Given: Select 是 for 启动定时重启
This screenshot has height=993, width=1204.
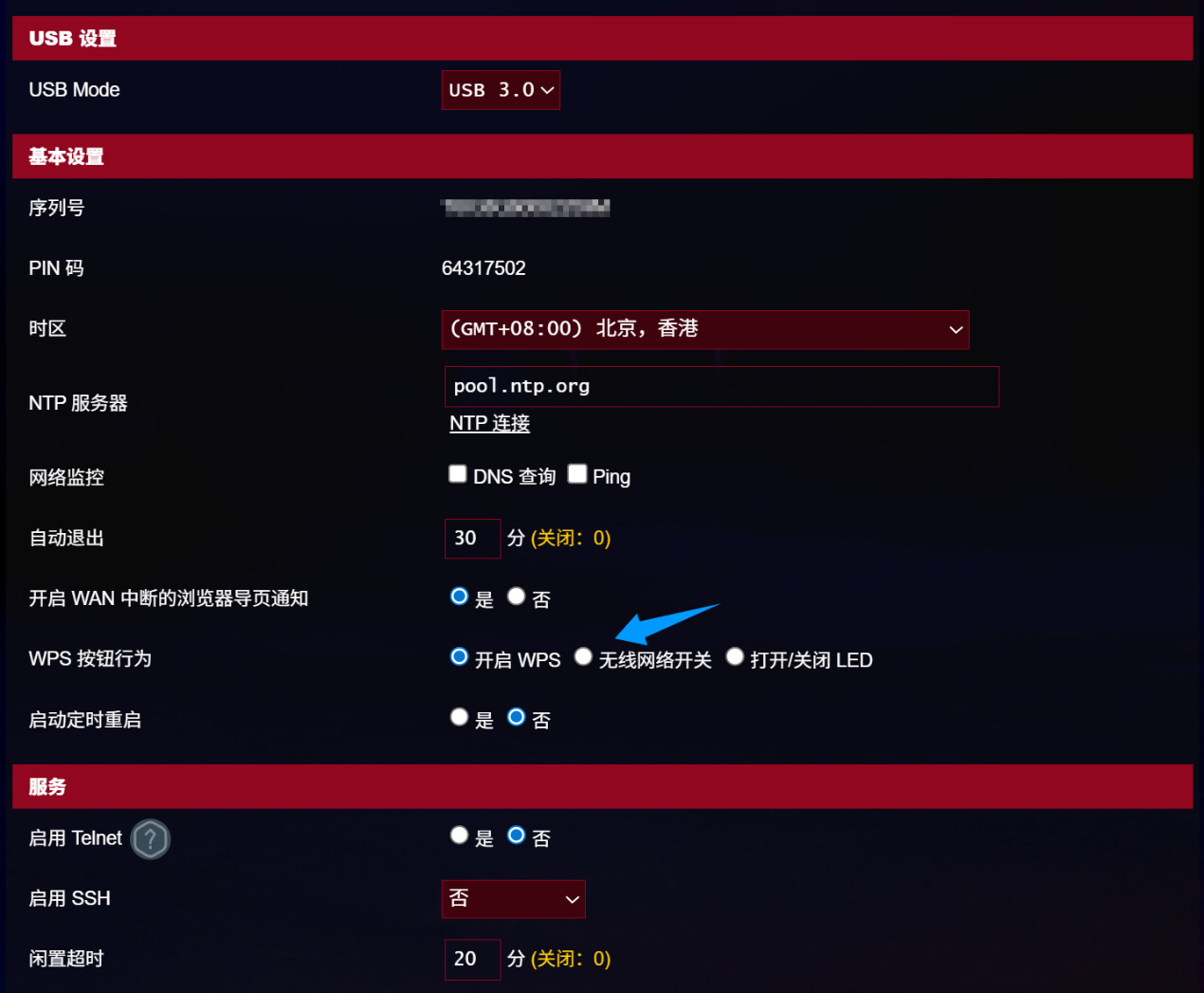Looking at the screenshot, I should pyautogui.click(x=459, y=717).
